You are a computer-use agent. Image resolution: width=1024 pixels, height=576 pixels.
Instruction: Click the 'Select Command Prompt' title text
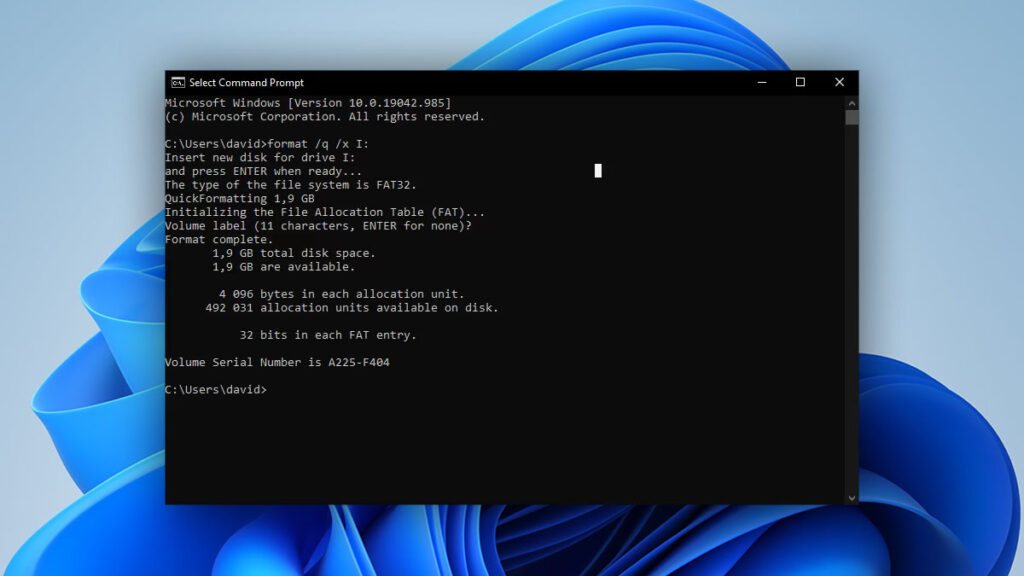click(246, 83)
